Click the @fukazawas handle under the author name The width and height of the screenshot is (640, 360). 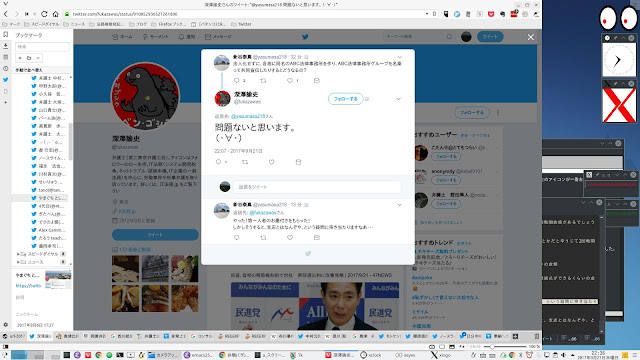tap(247, 102)
